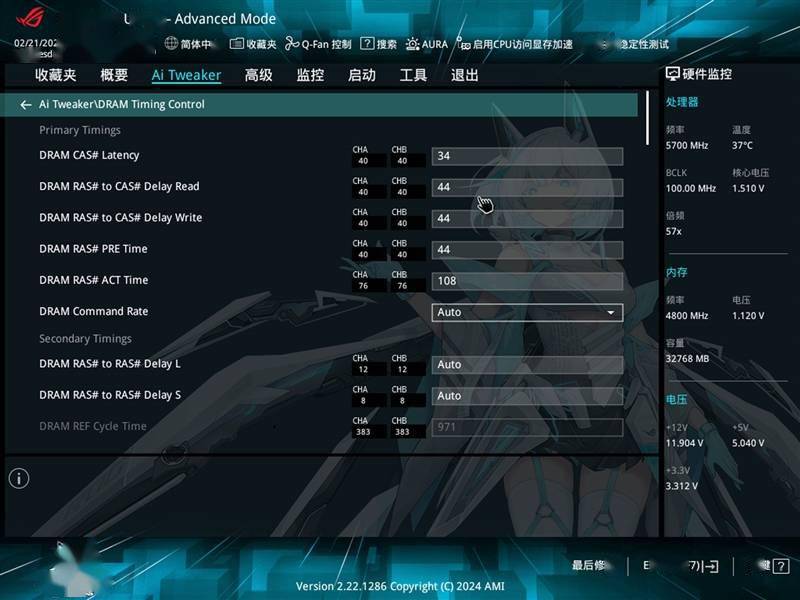Switch to the 高级 tab
The image size is (800, 600).
[x=258, y=76]
